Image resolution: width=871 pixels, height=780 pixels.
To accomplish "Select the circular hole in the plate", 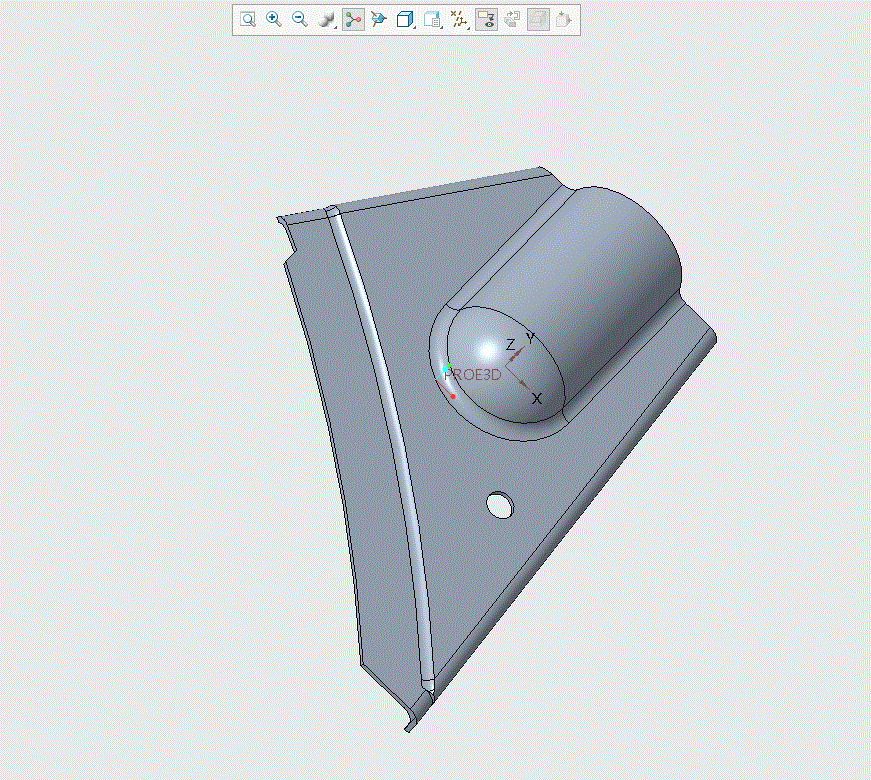I will pos(500,505).
